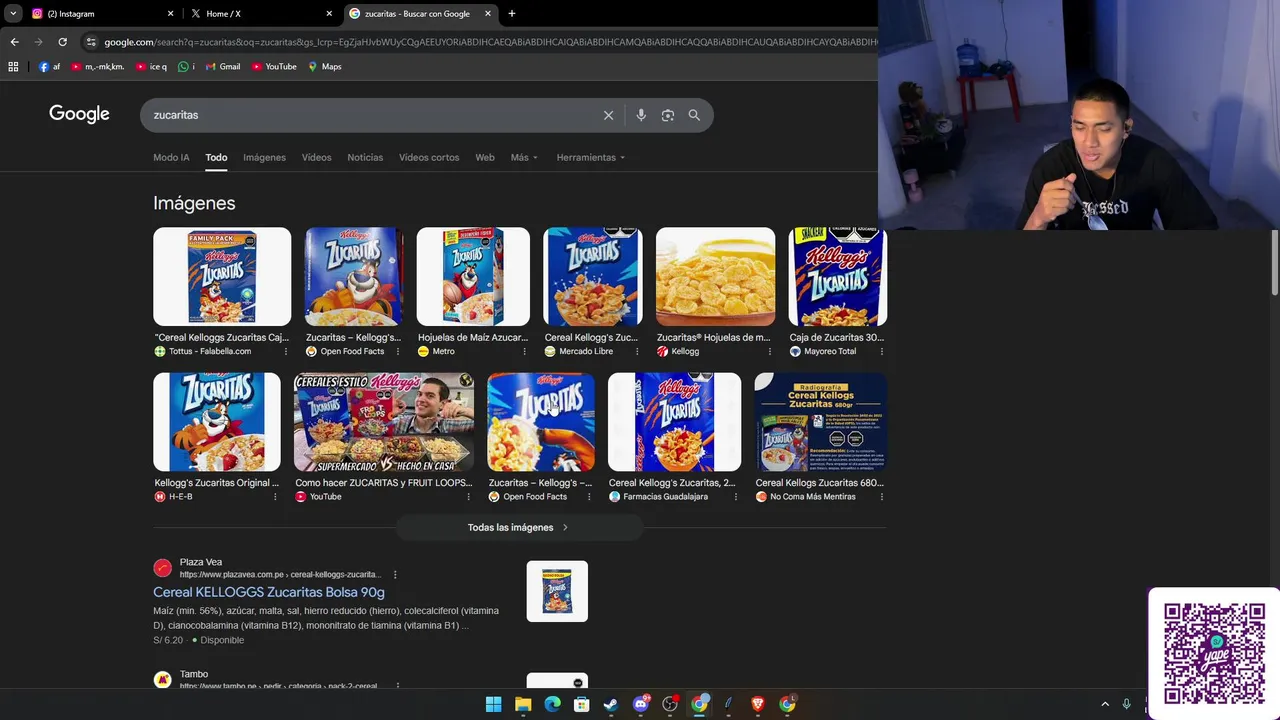Select the Imágenes search tab
This screenshot has height=720, width=1280.
pos(264,158)
